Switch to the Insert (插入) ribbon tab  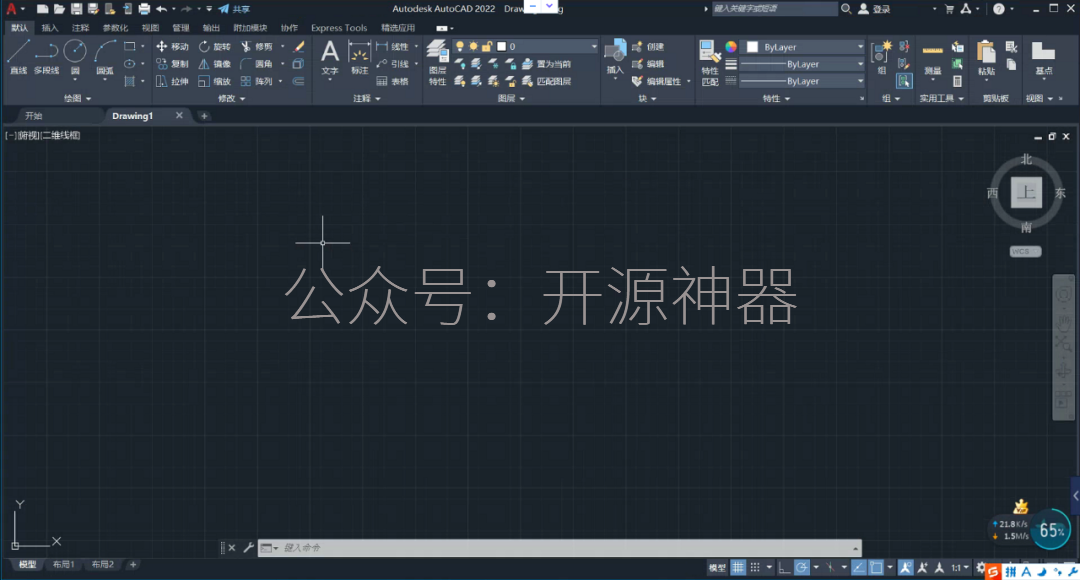pos(50,28)
